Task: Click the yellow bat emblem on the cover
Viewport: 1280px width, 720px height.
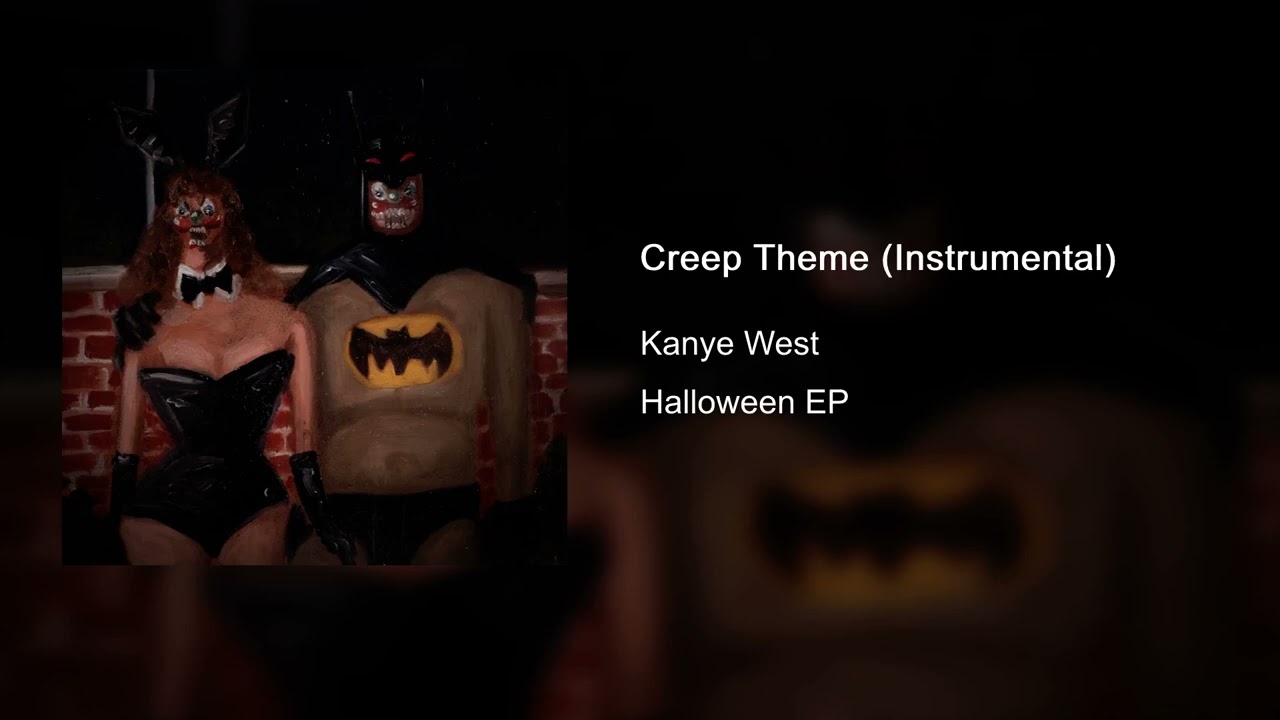Action: (405, 350)
